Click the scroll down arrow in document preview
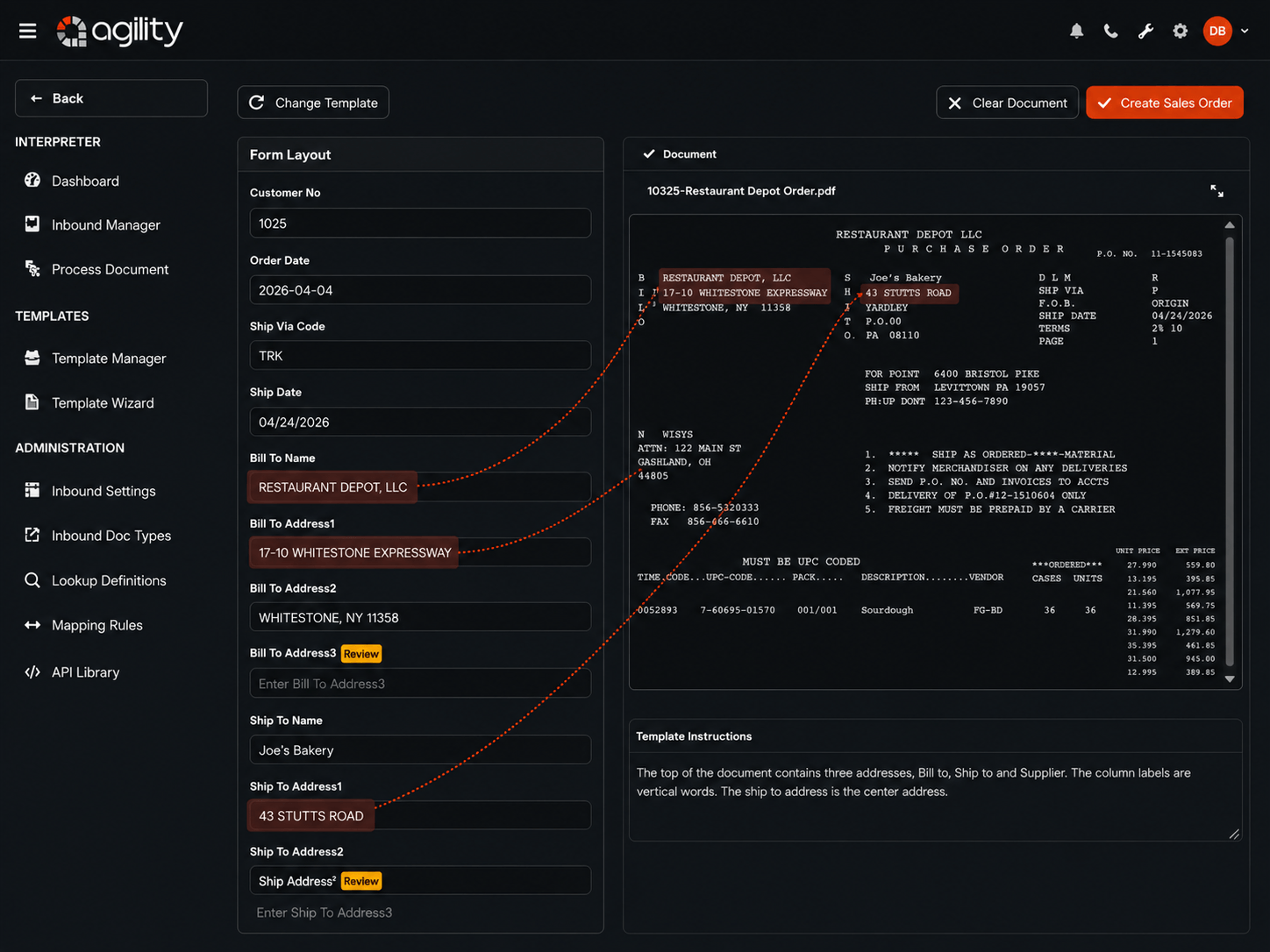The image size is (1270, 952). [1230, 678]
